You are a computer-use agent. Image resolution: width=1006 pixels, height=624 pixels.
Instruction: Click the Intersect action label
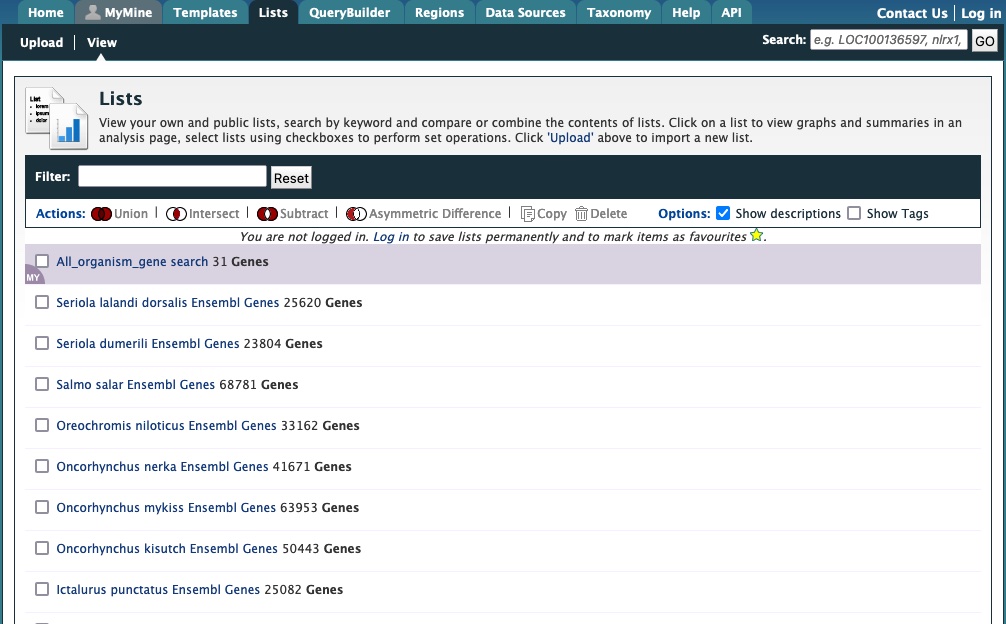(214, 214)
